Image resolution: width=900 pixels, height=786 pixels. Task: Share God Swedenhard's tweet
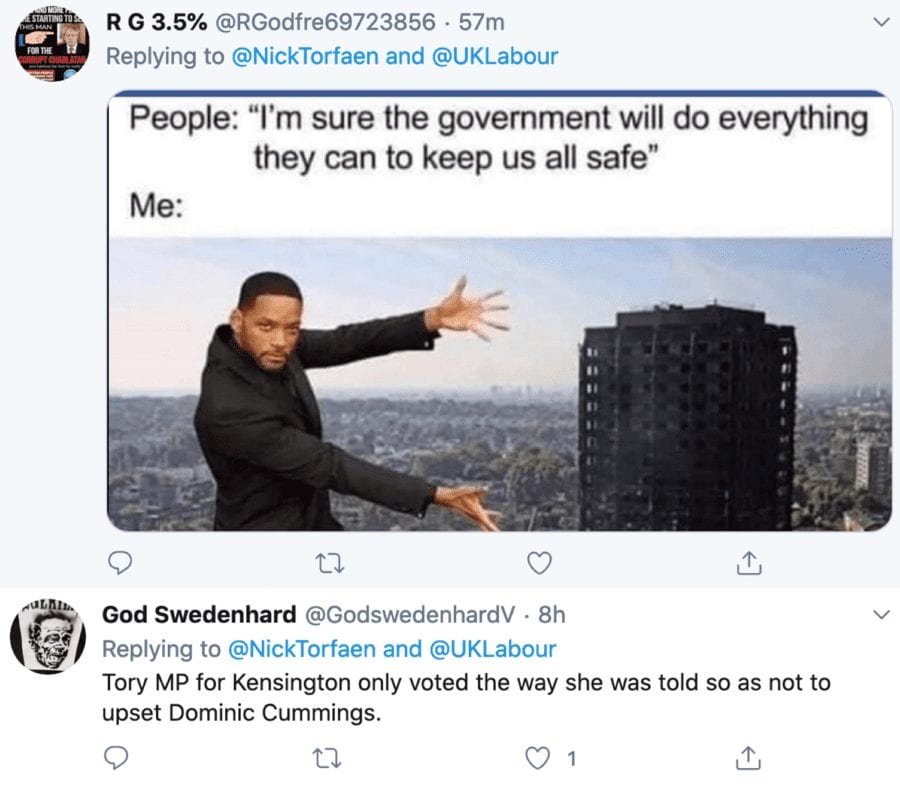748,759
